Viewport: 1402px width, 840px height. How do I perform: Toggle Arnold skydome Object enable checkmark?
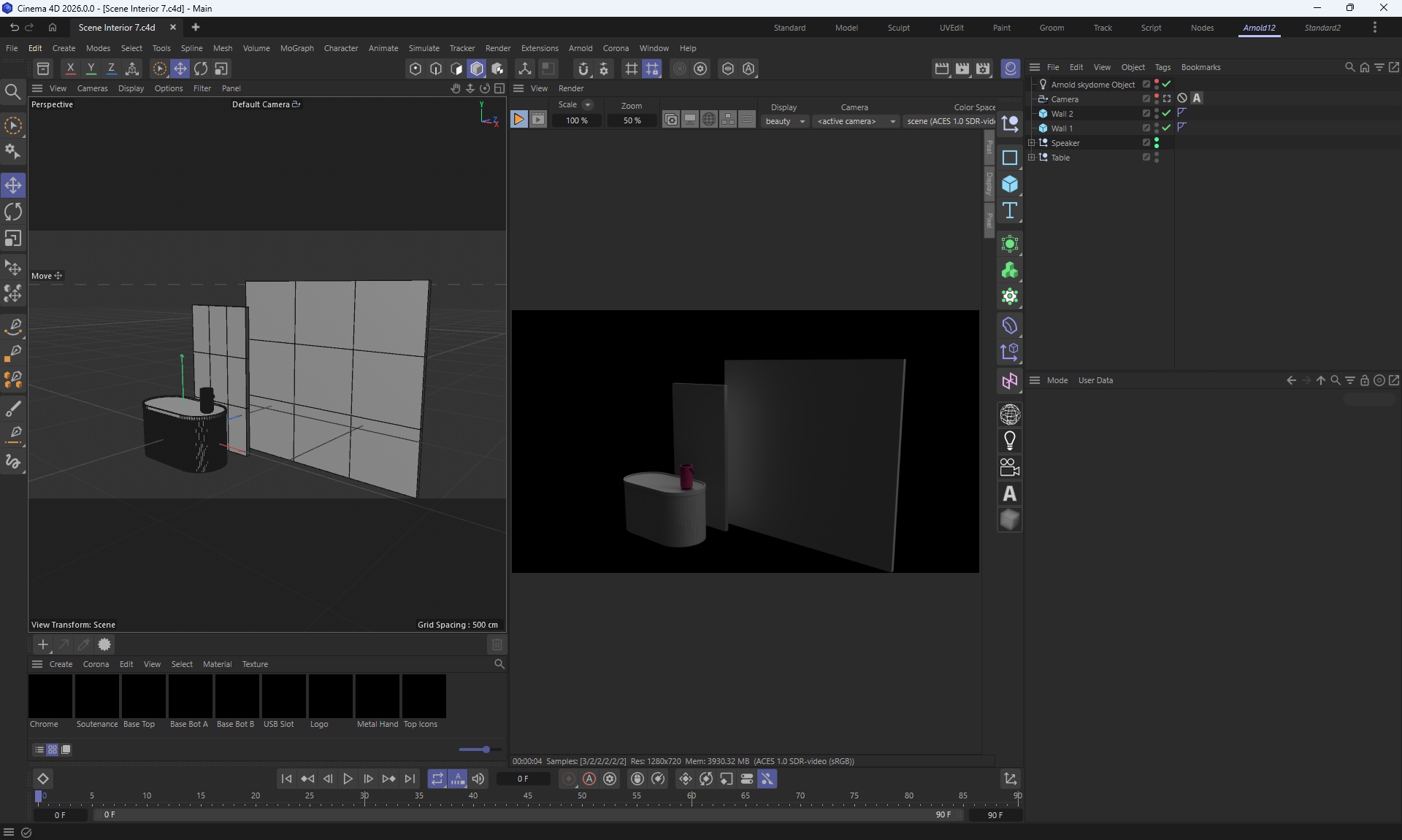1166,84
